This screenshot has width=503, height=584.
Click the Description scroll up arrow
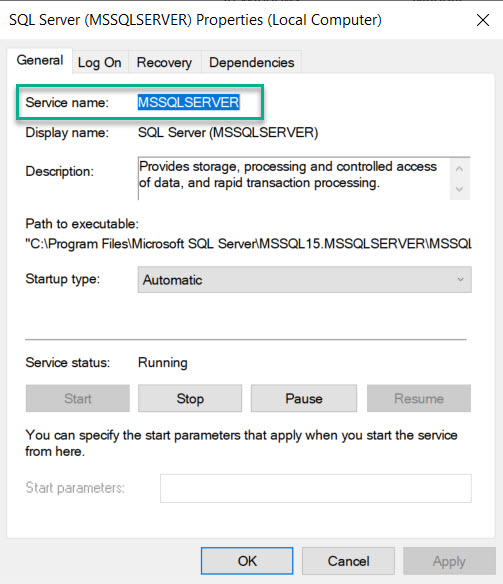click(x=459, y=169)
